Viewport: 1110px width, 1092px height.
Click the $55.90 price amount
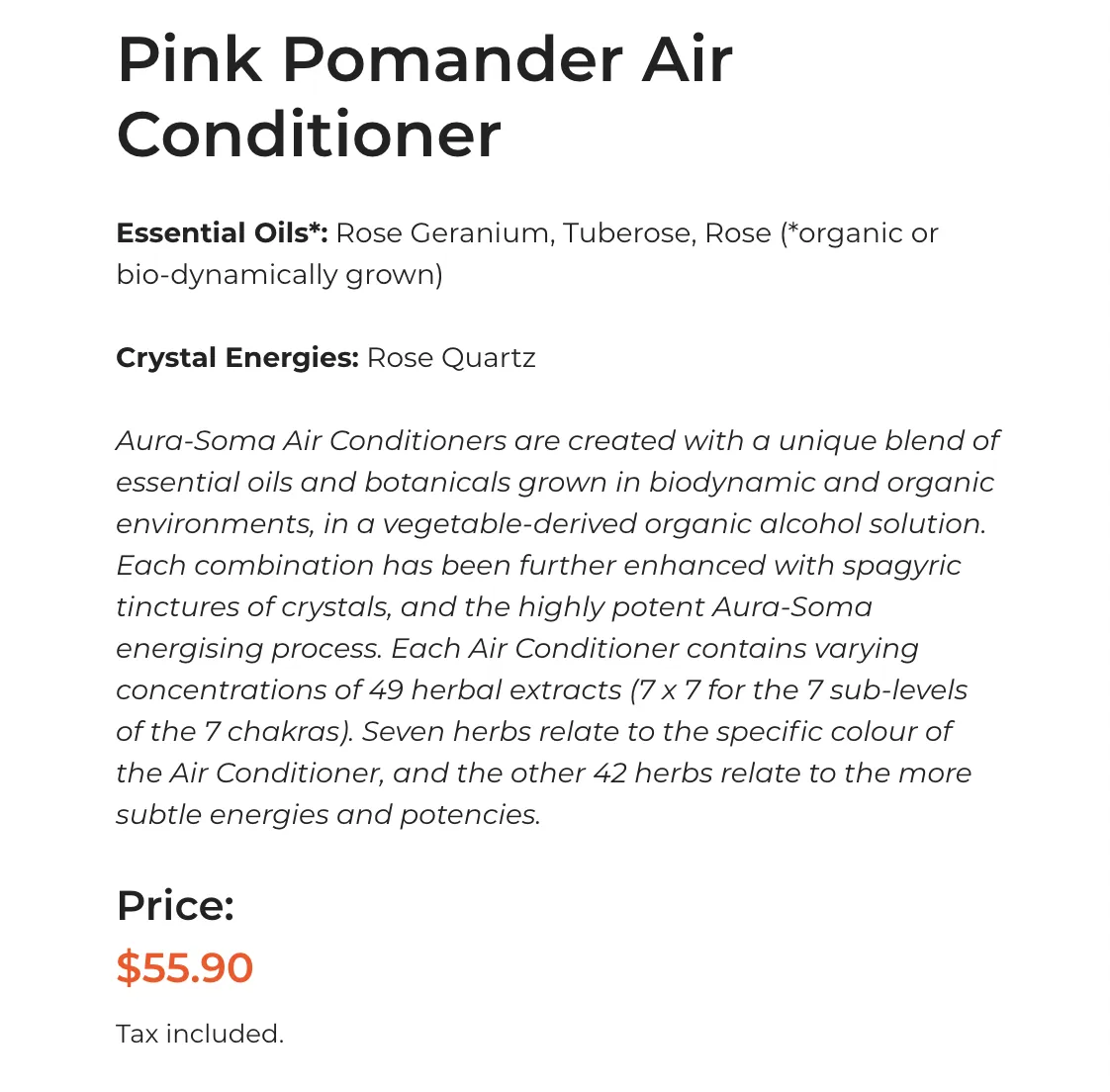[185, 967]
